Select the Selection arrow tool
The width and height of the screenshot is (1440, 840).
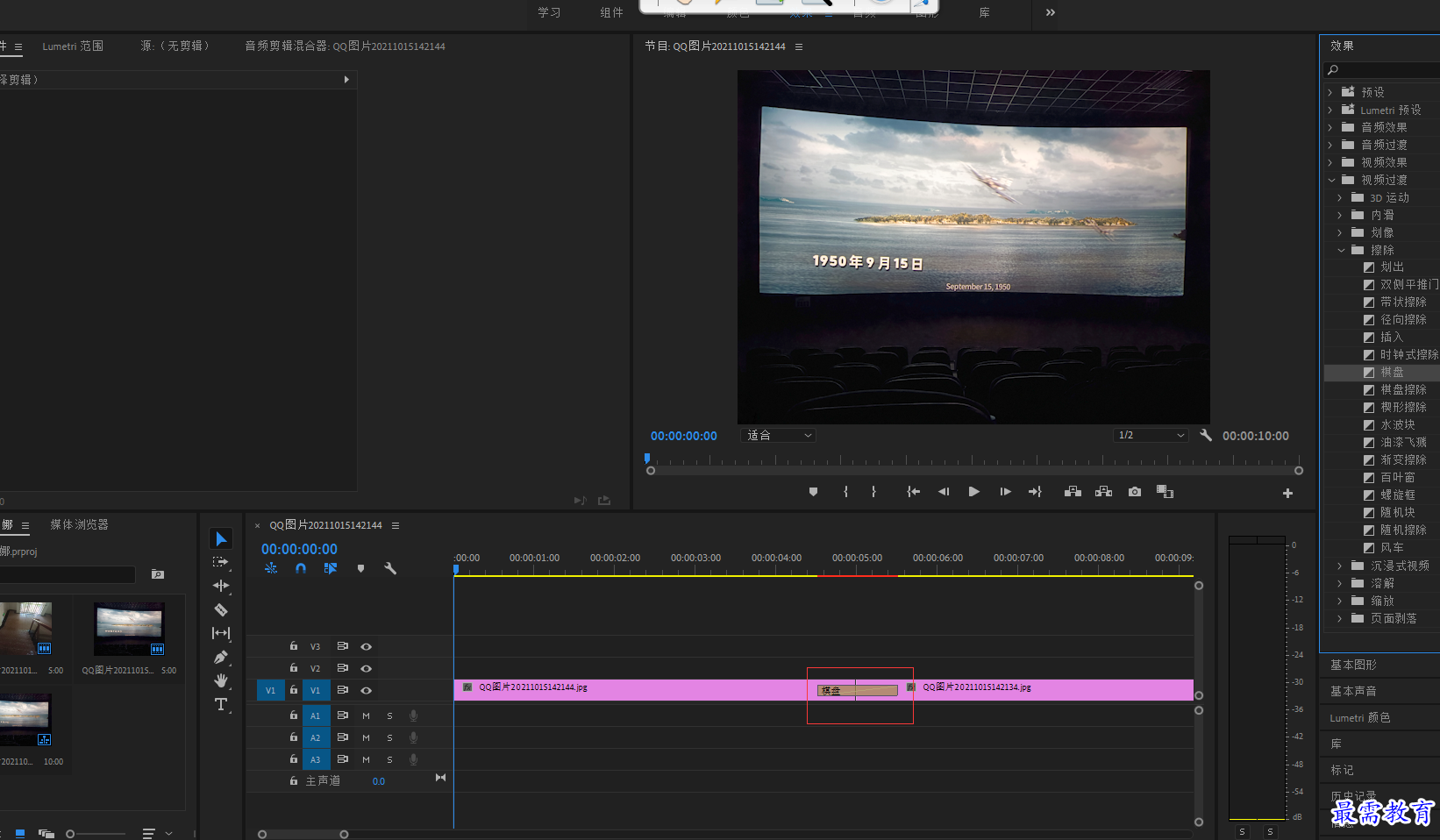[221, 538]
